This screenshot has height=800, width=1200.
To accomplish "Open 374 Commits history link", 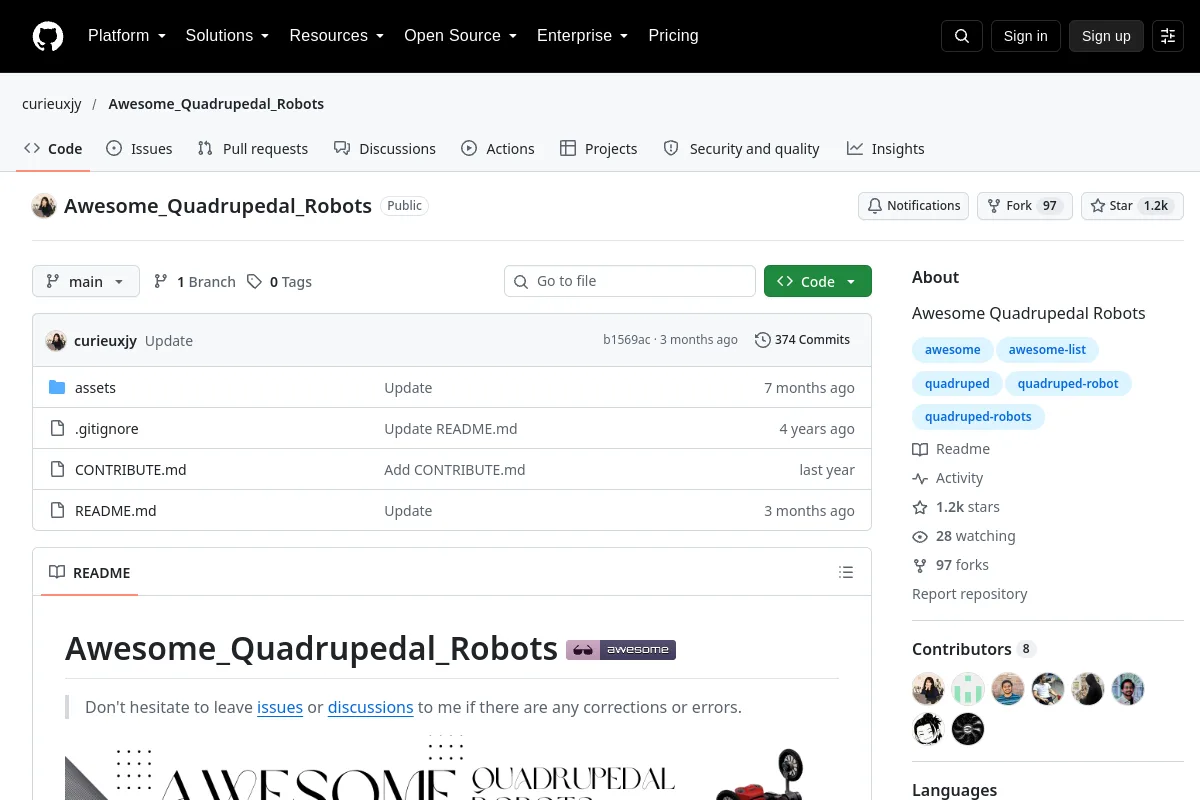I will 803,340.
